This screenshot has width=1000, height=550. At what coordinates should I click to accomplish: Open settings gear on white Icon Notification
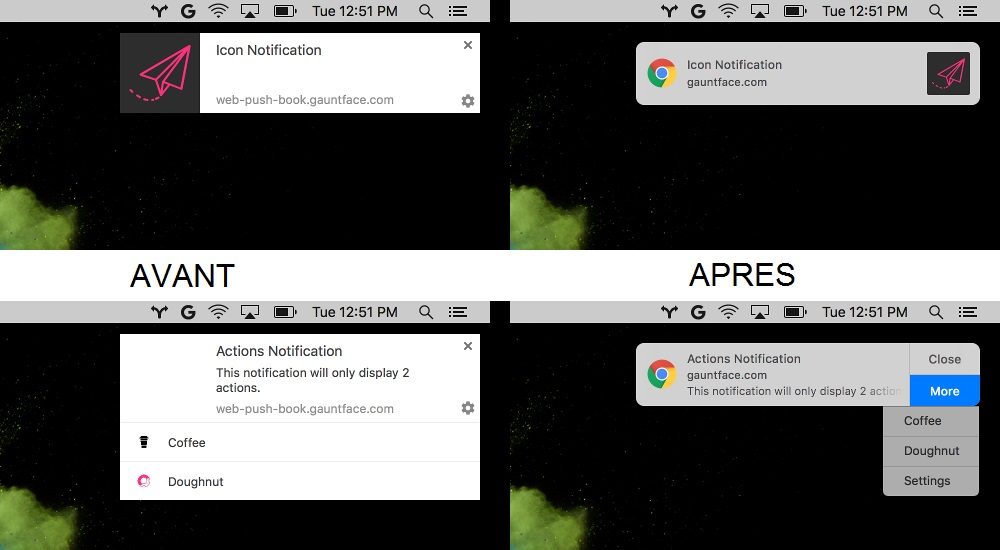tap(467, 101)
